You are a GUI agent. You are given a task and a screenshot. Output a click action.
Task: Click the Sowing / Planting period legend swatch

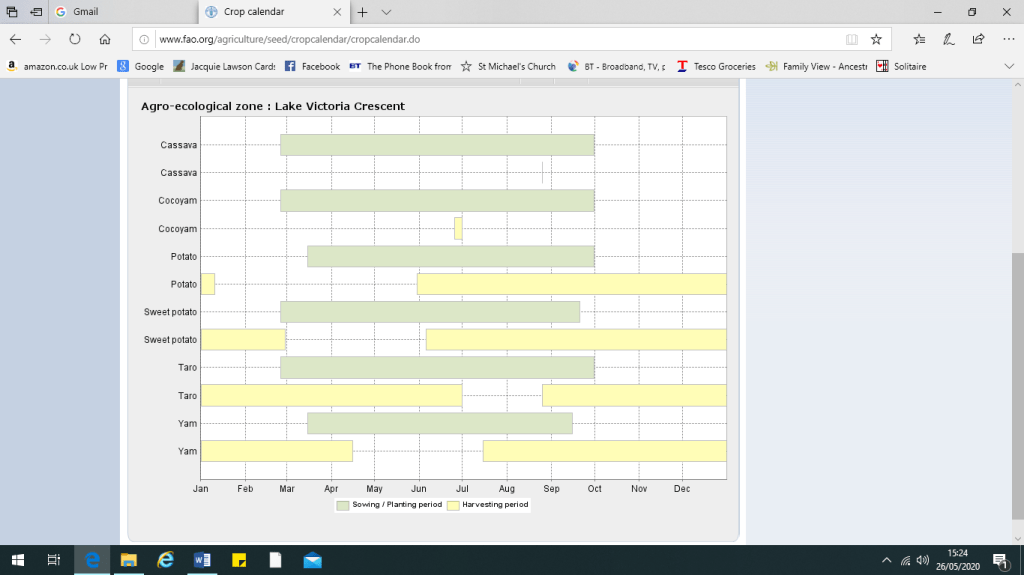pyautogui.click(x=343, y=505)
